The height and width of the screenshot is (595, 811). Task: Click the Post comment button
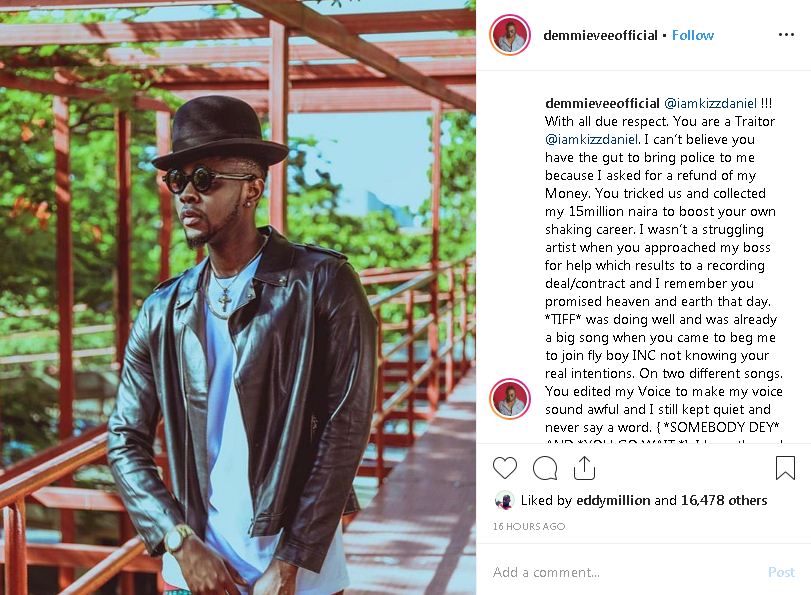tap(781, 572)
